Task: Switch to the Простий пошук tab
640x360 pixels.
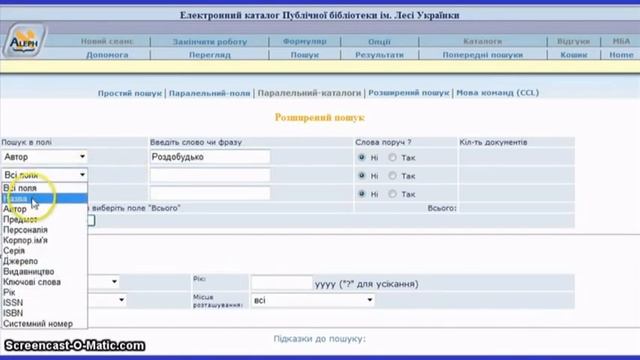Action: tap(130, 93)
